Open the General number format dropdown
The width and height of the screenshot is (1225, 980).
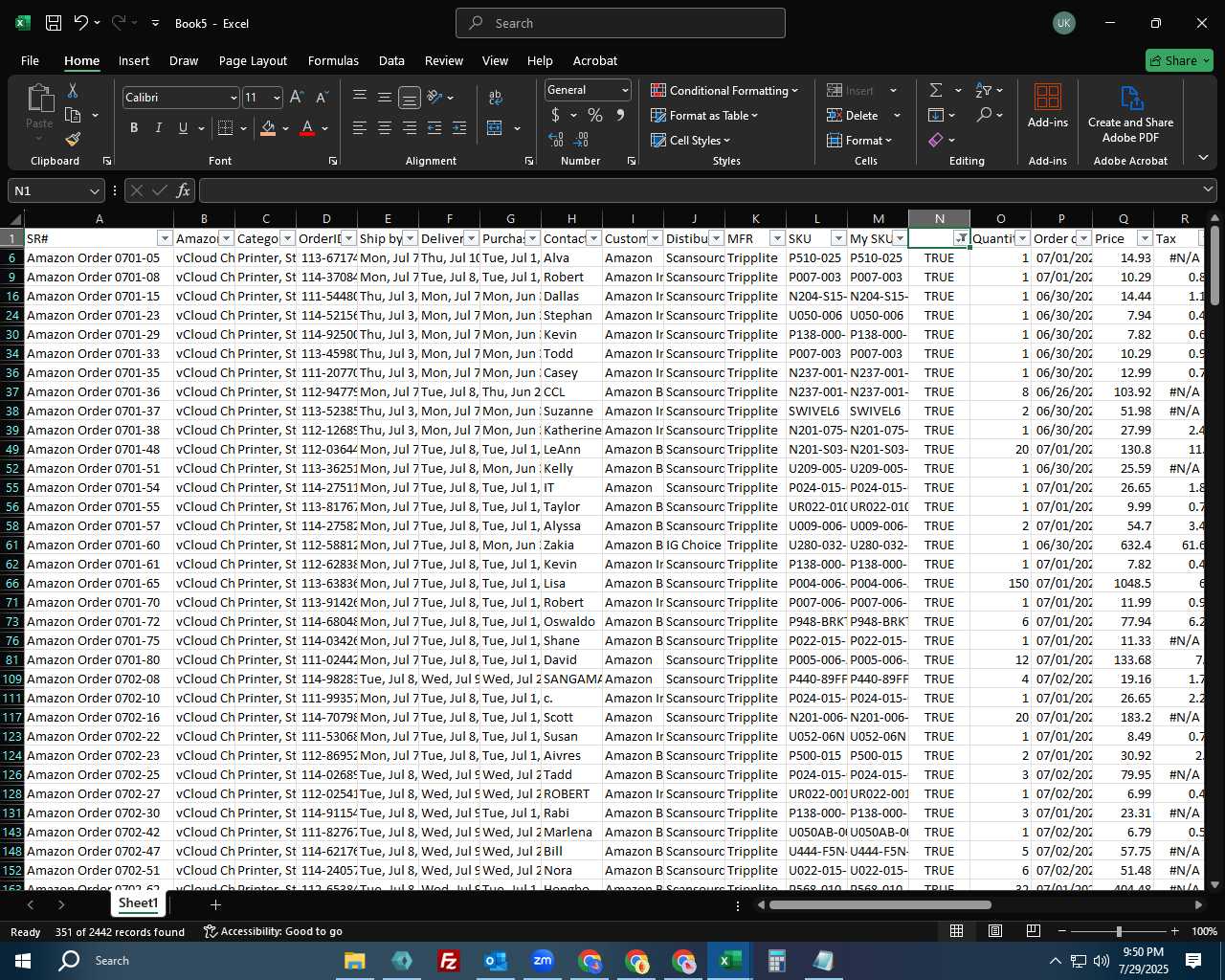625,90
